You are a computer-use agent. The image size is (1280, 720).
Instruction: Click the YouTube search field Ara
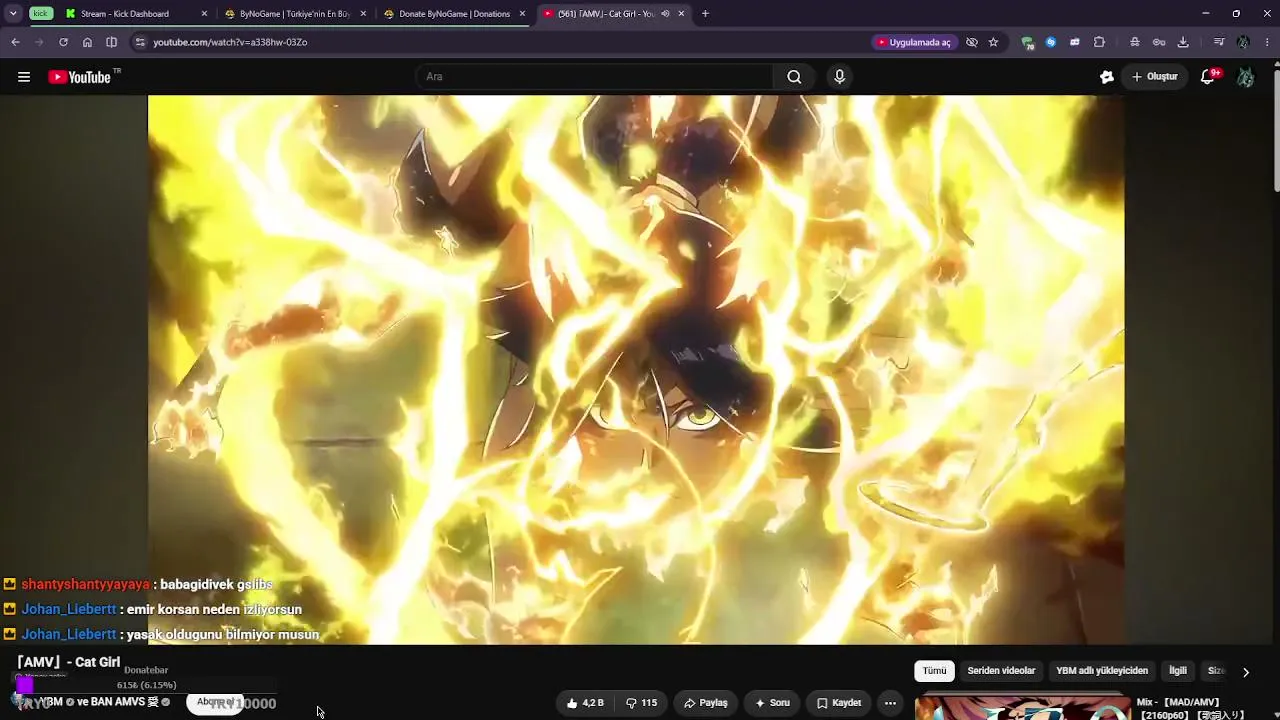pos(594,77)
